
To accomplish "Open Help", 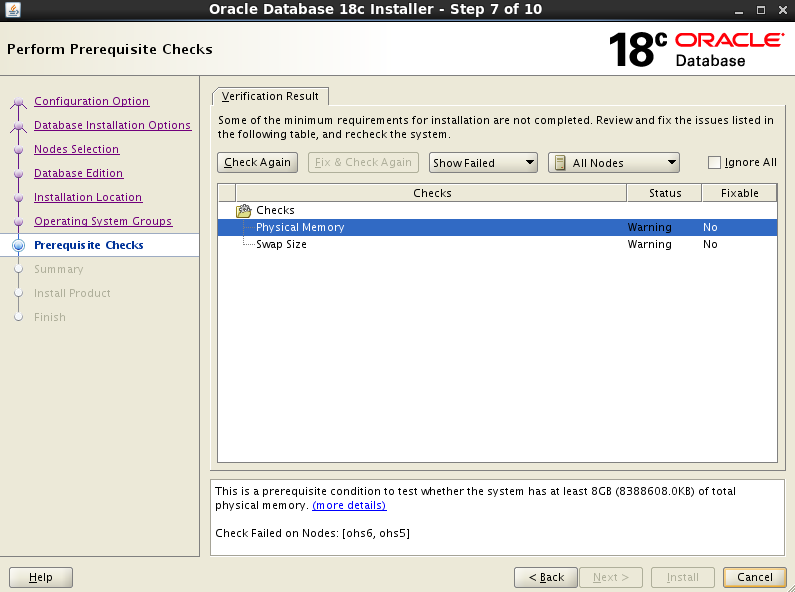I will pyautogui.click(x=41, y=577).
